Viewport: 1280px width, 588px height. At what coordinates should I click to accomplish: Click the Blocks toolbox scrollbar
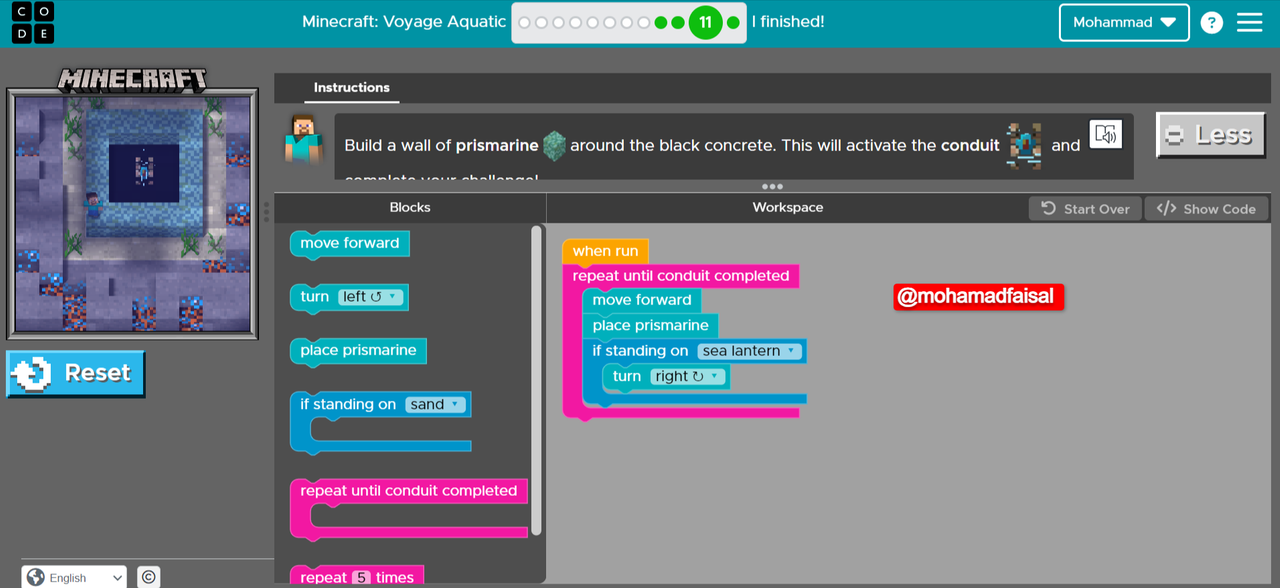click(x=536, y=380)
